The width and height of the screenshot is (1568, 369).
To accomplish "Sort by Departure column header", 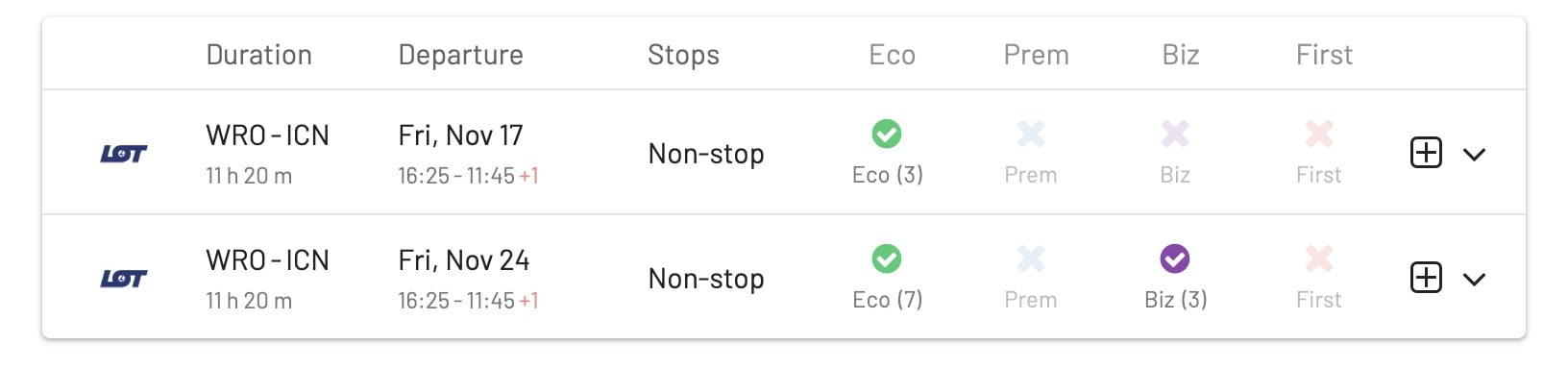I will coord(461,56).
